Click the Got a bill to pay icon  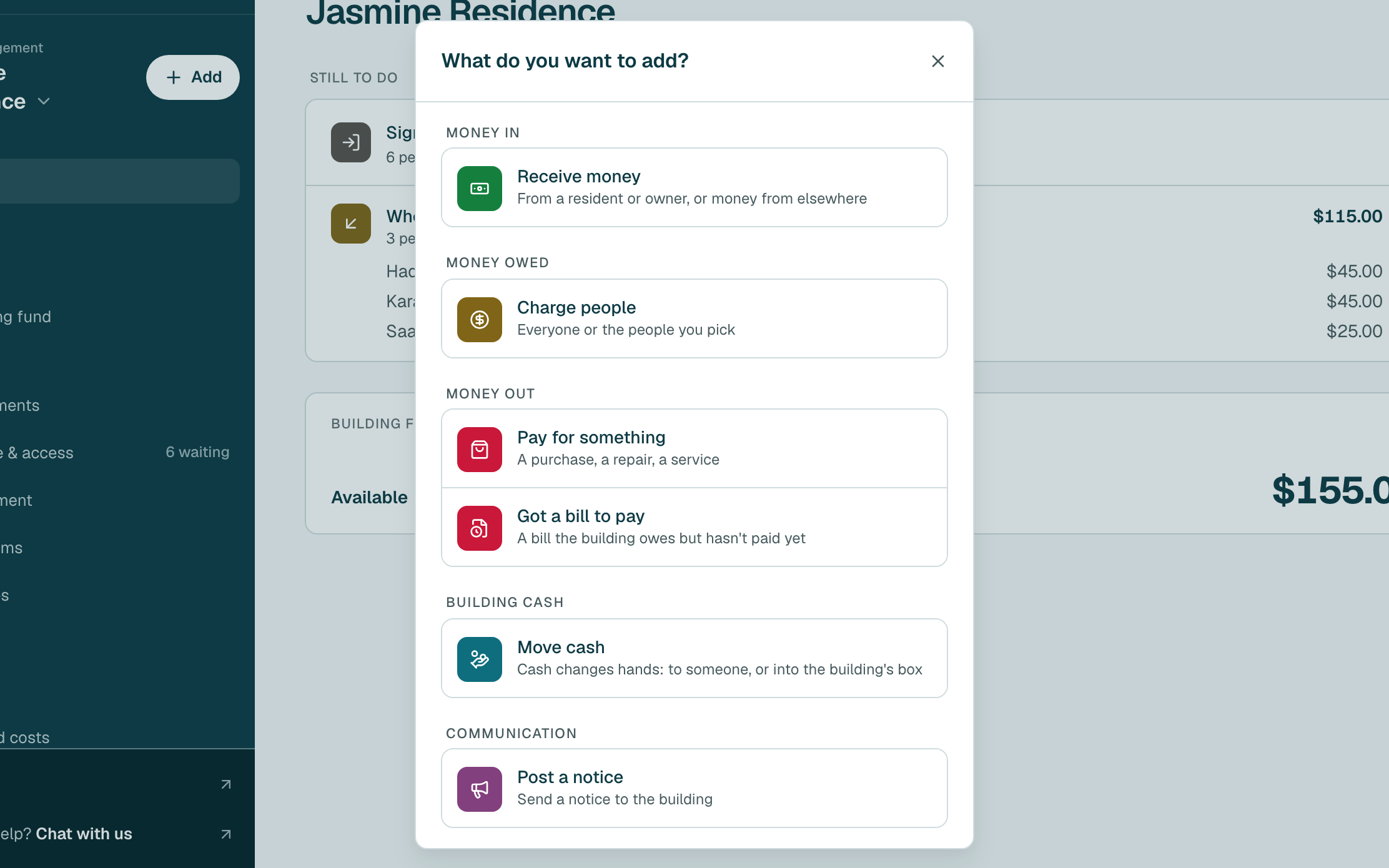(479, 528)
